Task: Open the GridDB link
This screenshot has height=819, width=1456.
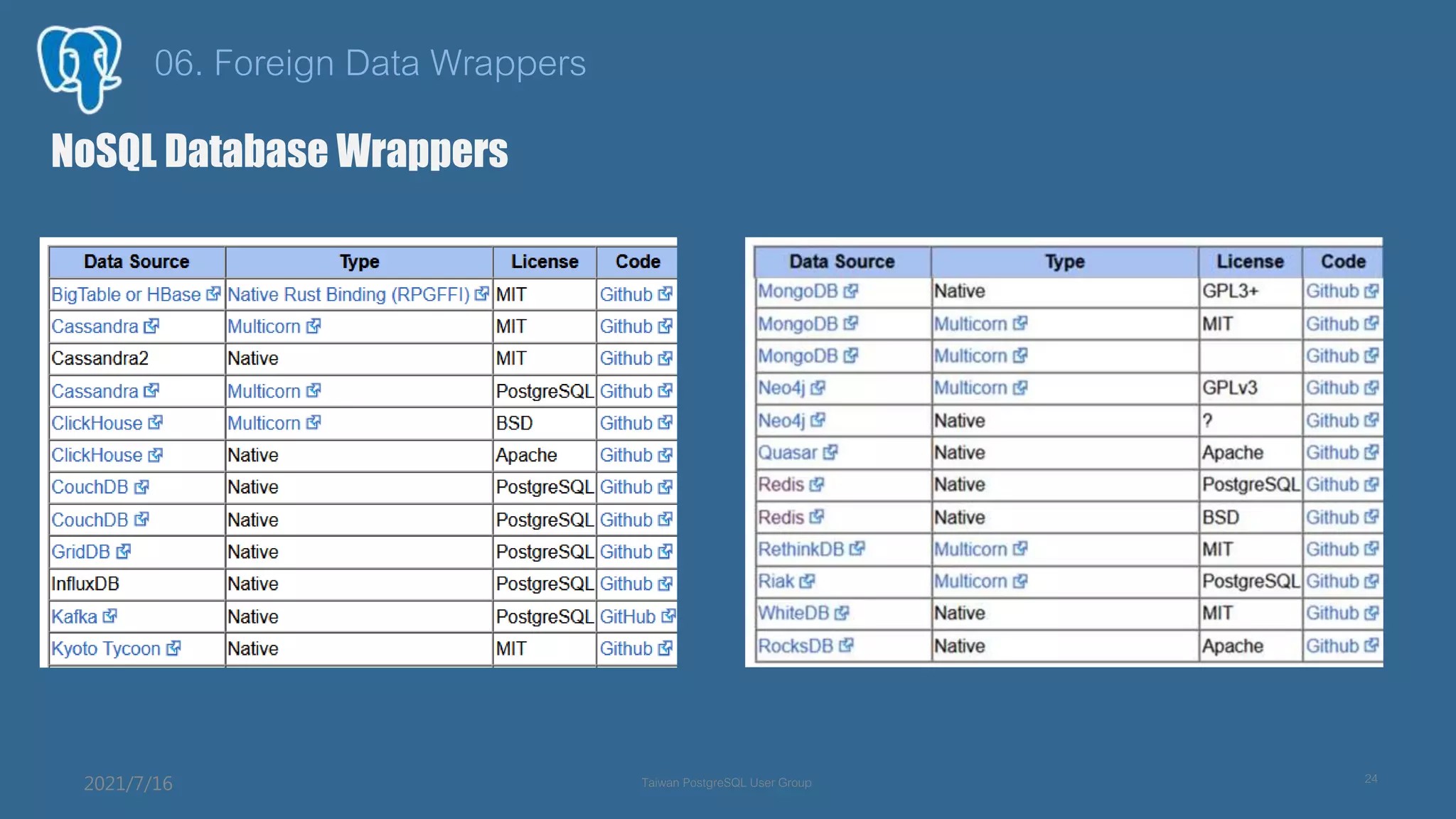Action: [80, 552]
